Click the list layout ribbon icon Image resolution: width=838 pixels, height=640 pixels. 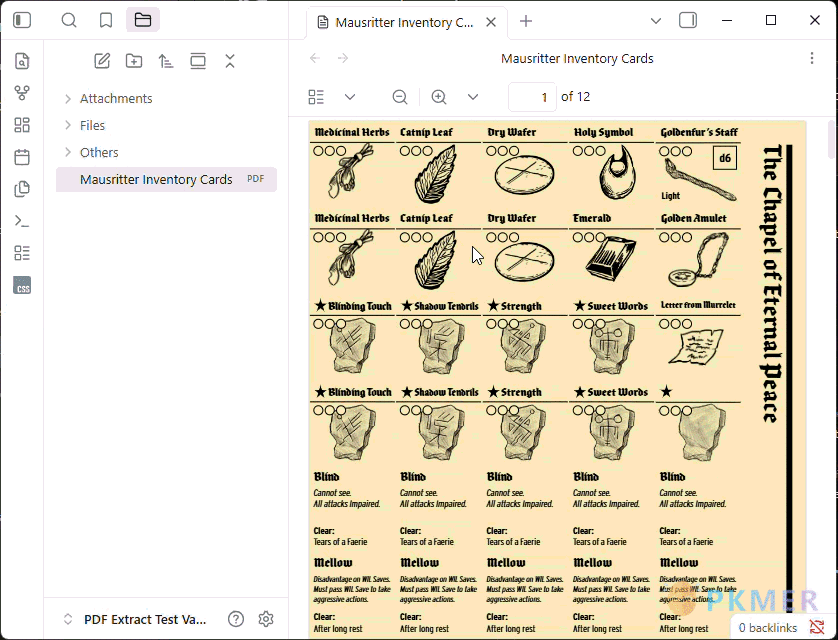[x=22, y=253]
